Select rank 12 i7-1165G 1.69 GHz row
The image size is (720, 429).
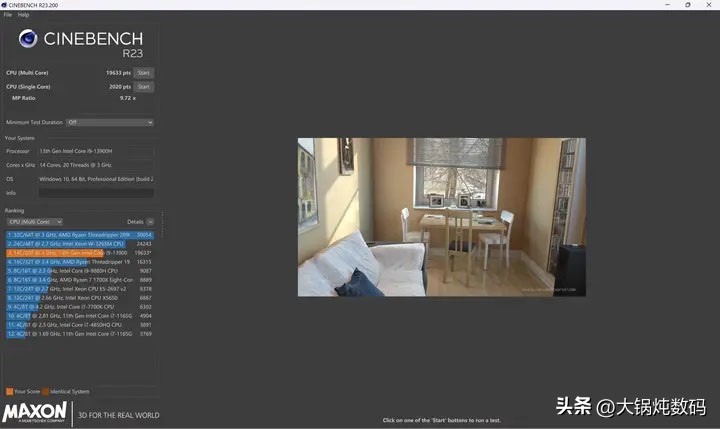tap(80, 334)
